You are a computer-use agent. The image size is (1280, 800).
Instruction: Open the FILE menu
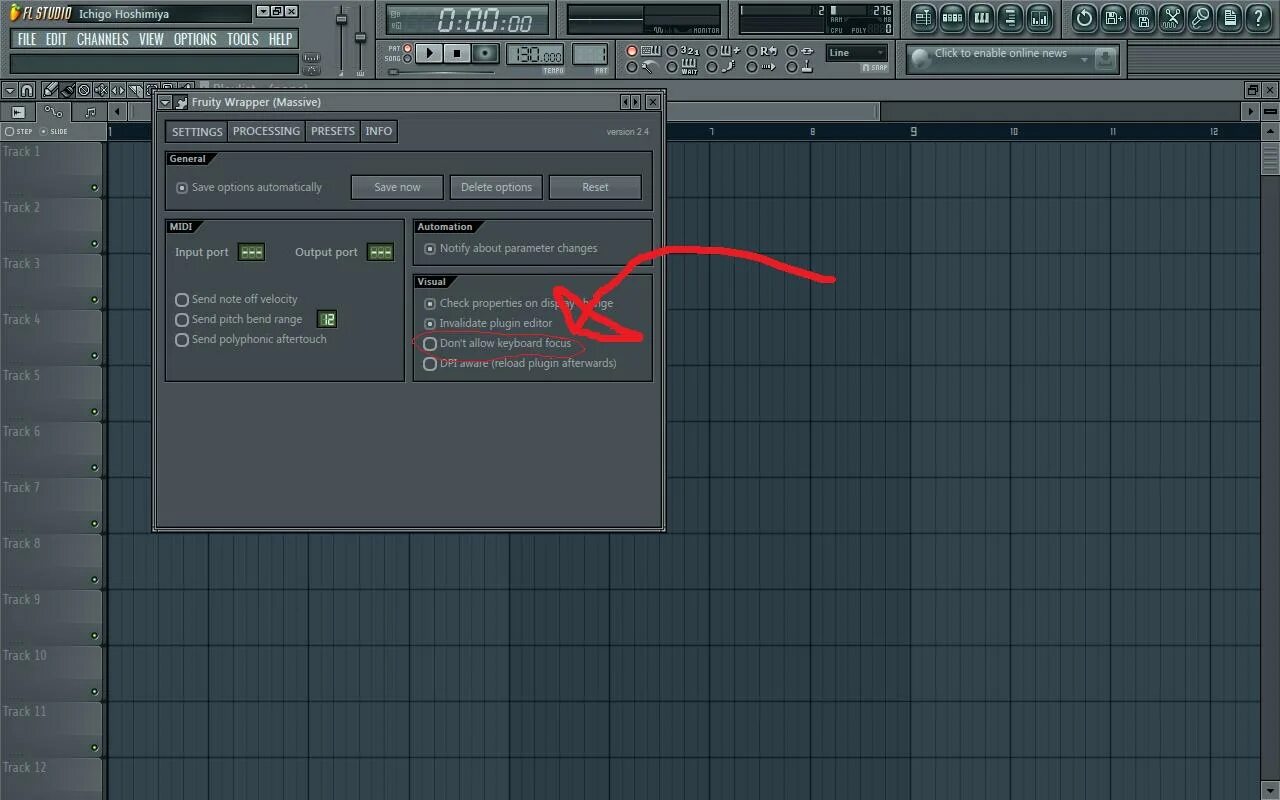(x=27, y=39)
